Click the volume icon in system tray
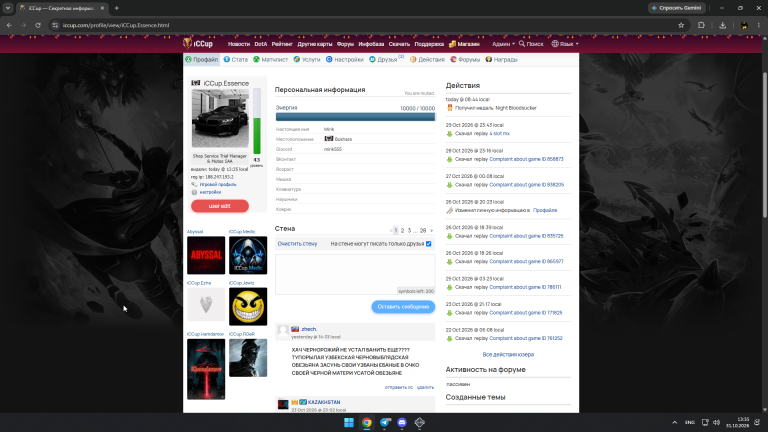Screen dimensions: 768x432 tap(717, 422)
